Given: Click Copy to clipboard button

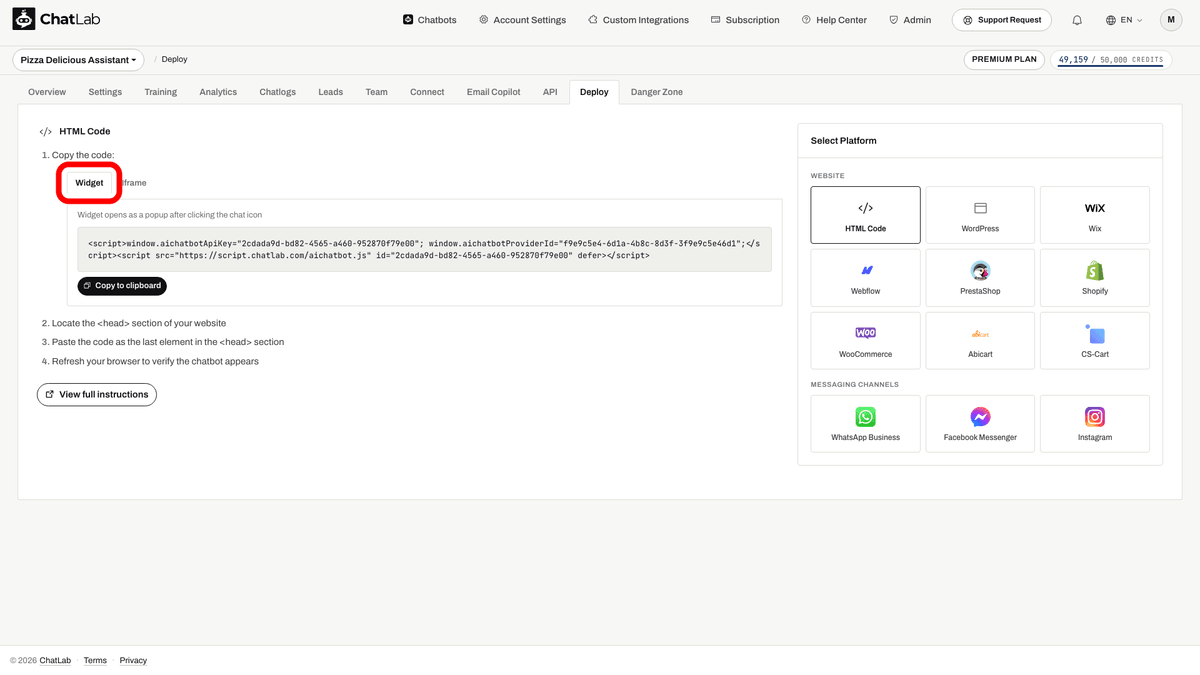Looking at the screenshot, I should click(122, 286).
